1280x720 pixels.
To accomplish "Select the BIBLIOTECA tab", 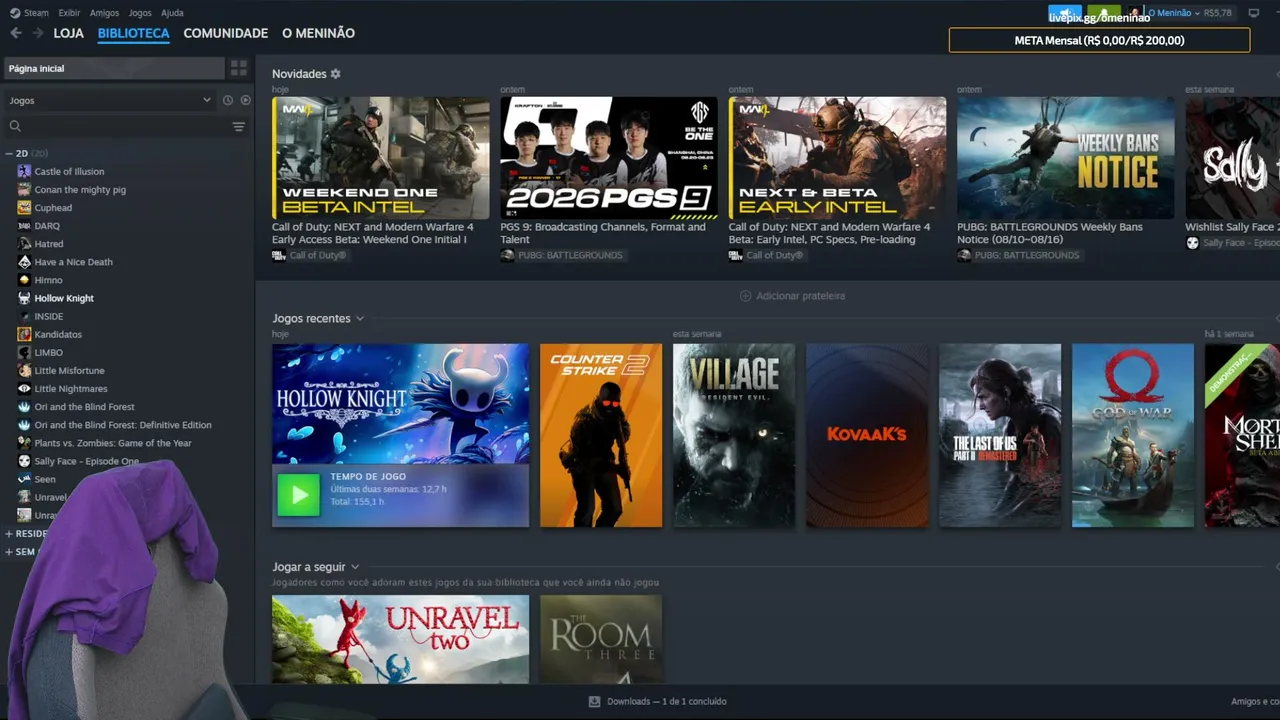I will [134, 33].
